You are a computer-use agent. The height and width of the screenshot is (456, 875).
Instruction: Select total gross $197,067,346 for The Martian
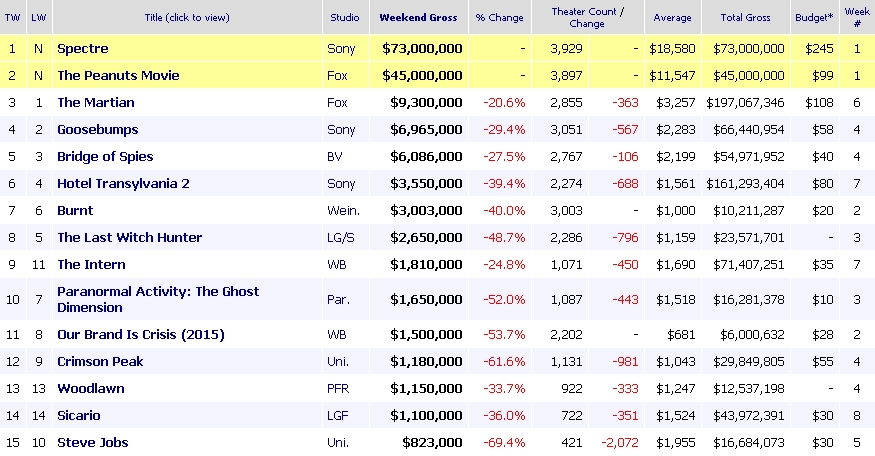pyautogui.click(x=746, y=103)
